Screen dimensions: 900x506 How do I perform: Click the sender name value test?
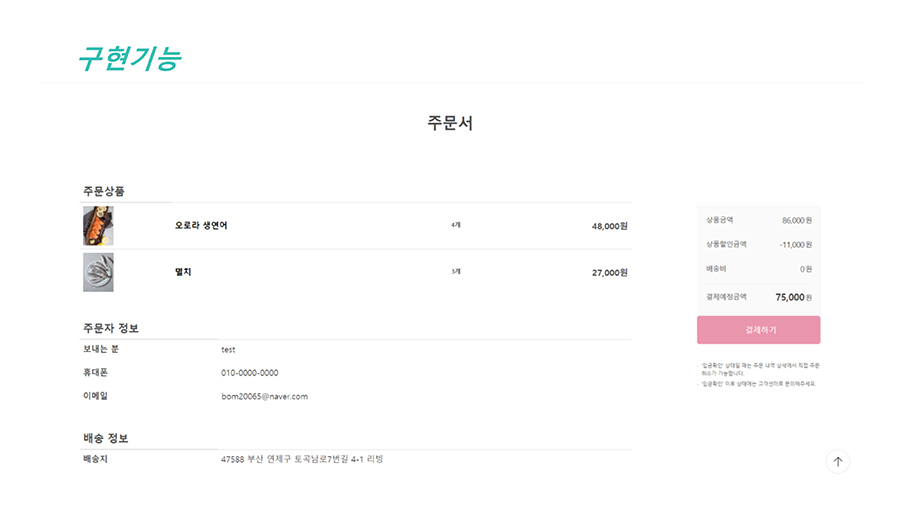coord(228,349)
